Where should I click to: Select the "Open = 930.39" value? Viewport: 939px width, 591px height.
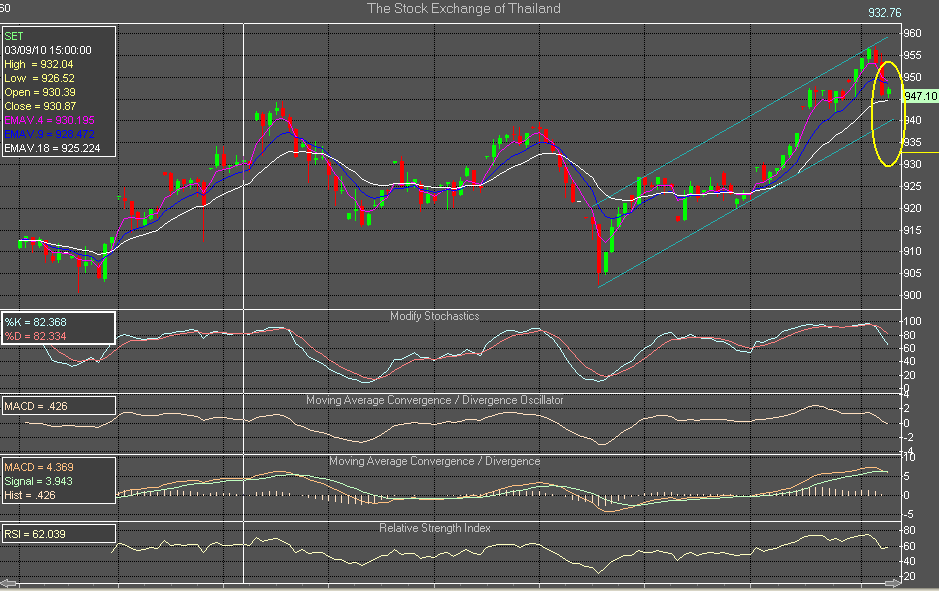click(40, 92)
